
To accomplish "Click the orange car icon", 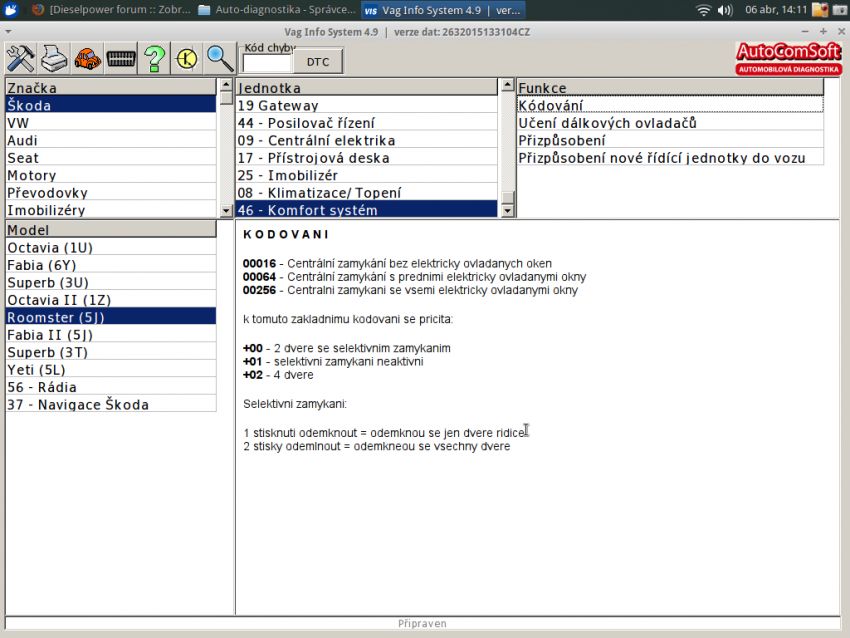I will (x=87, y=58).
